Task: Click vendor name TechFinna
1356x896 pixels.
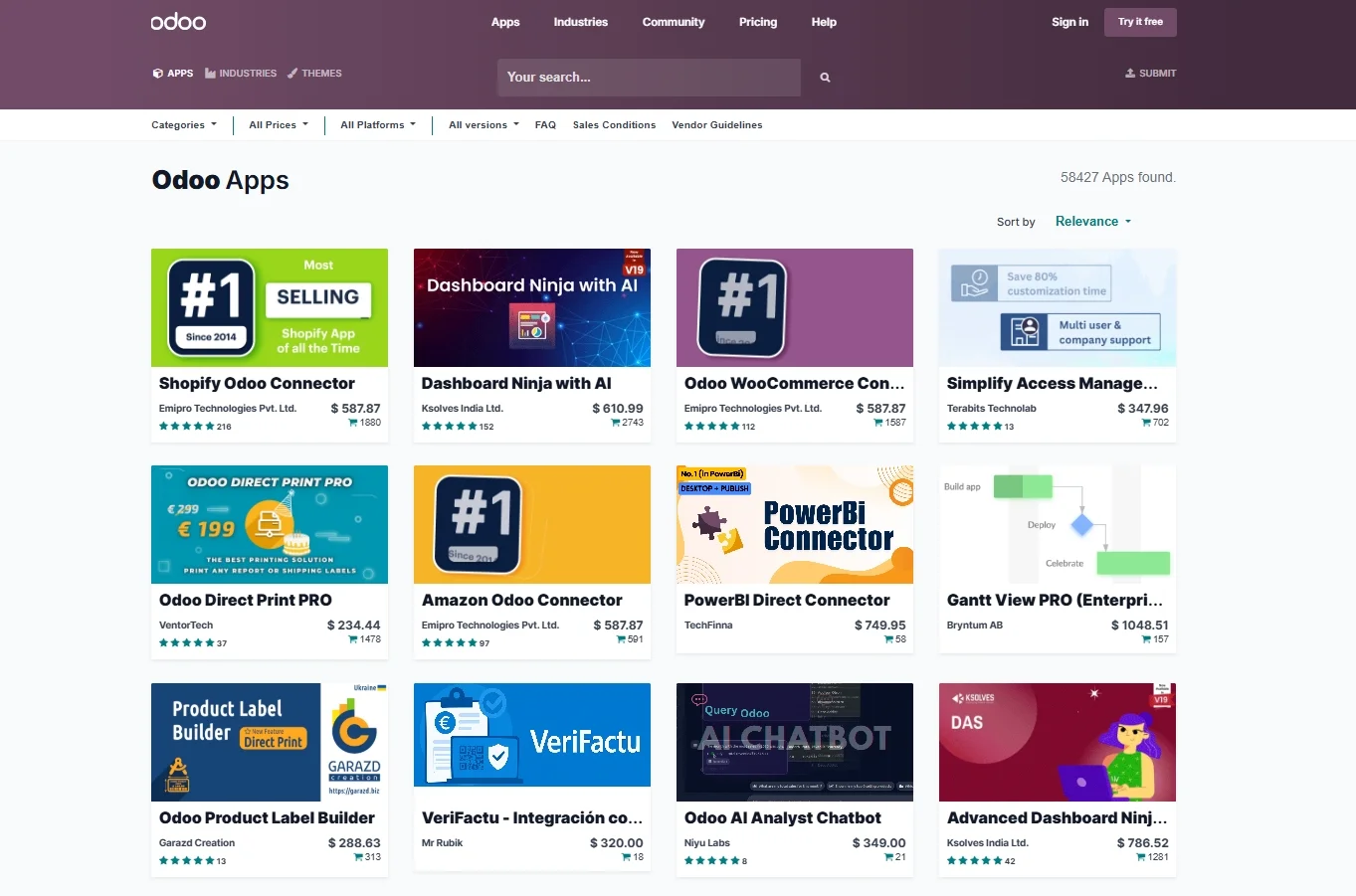Action: click(x=708, y=626)
